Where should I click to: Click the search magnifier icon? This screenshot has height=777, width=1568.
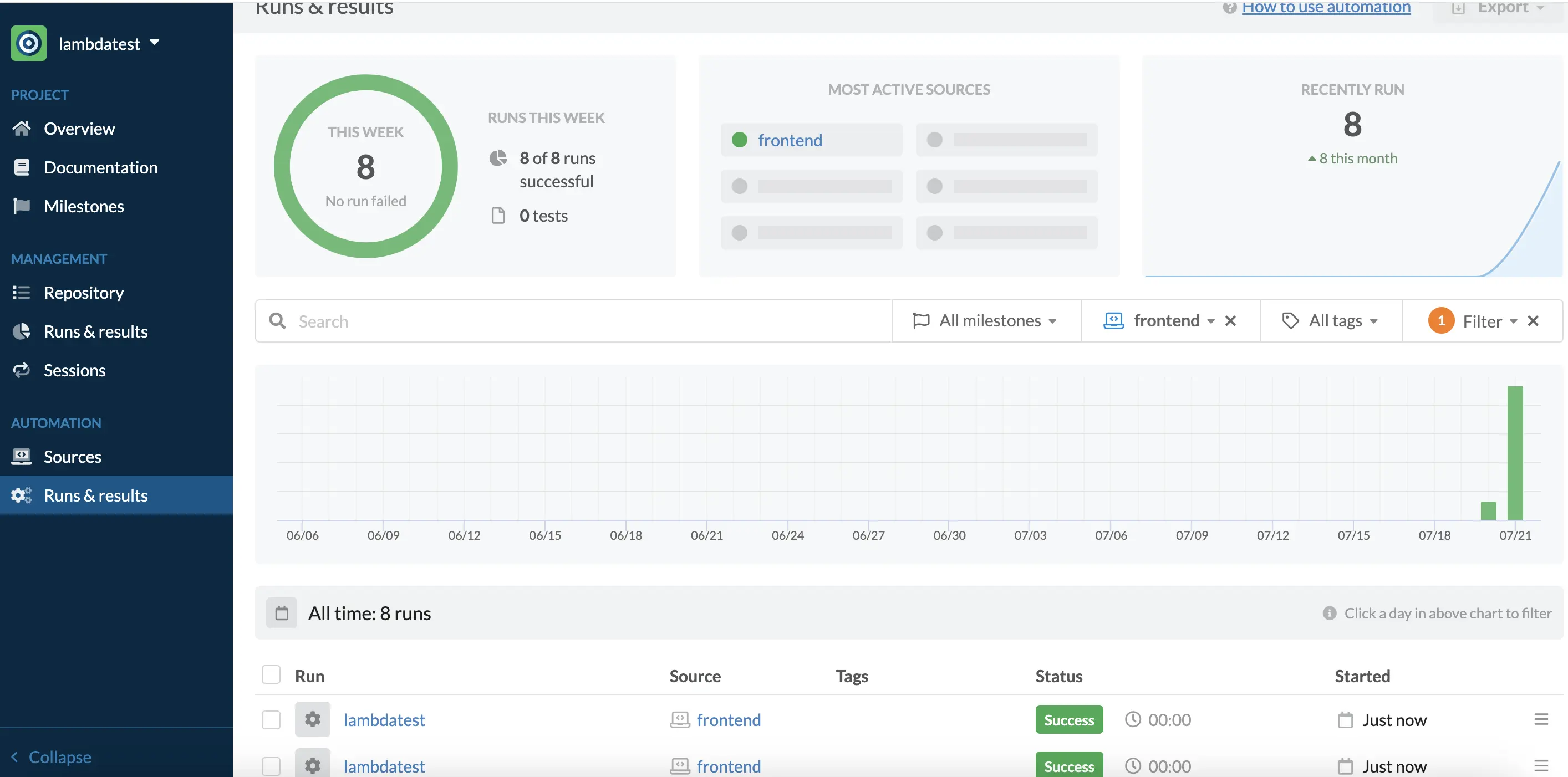(x=278, y=321)
